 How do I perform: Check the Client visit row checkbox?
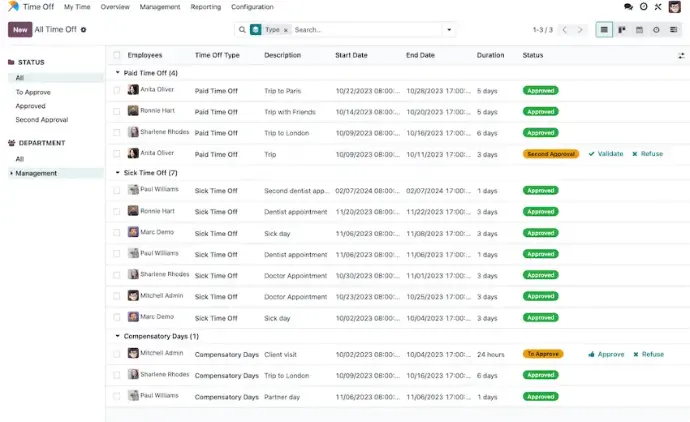tap(117, 354)
